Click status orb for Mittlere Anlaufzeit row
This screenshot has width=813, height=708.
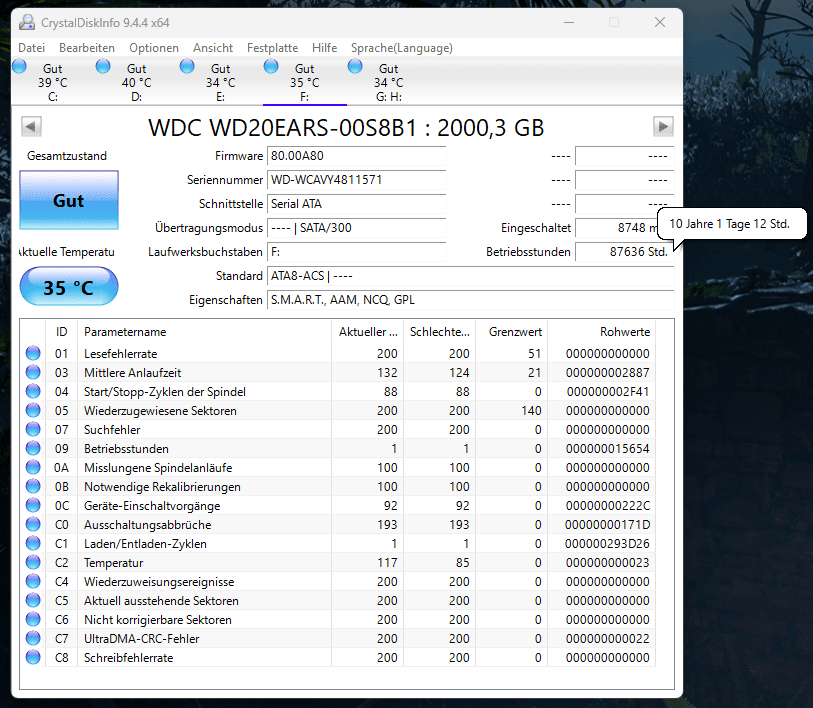[x=33, y=372]
